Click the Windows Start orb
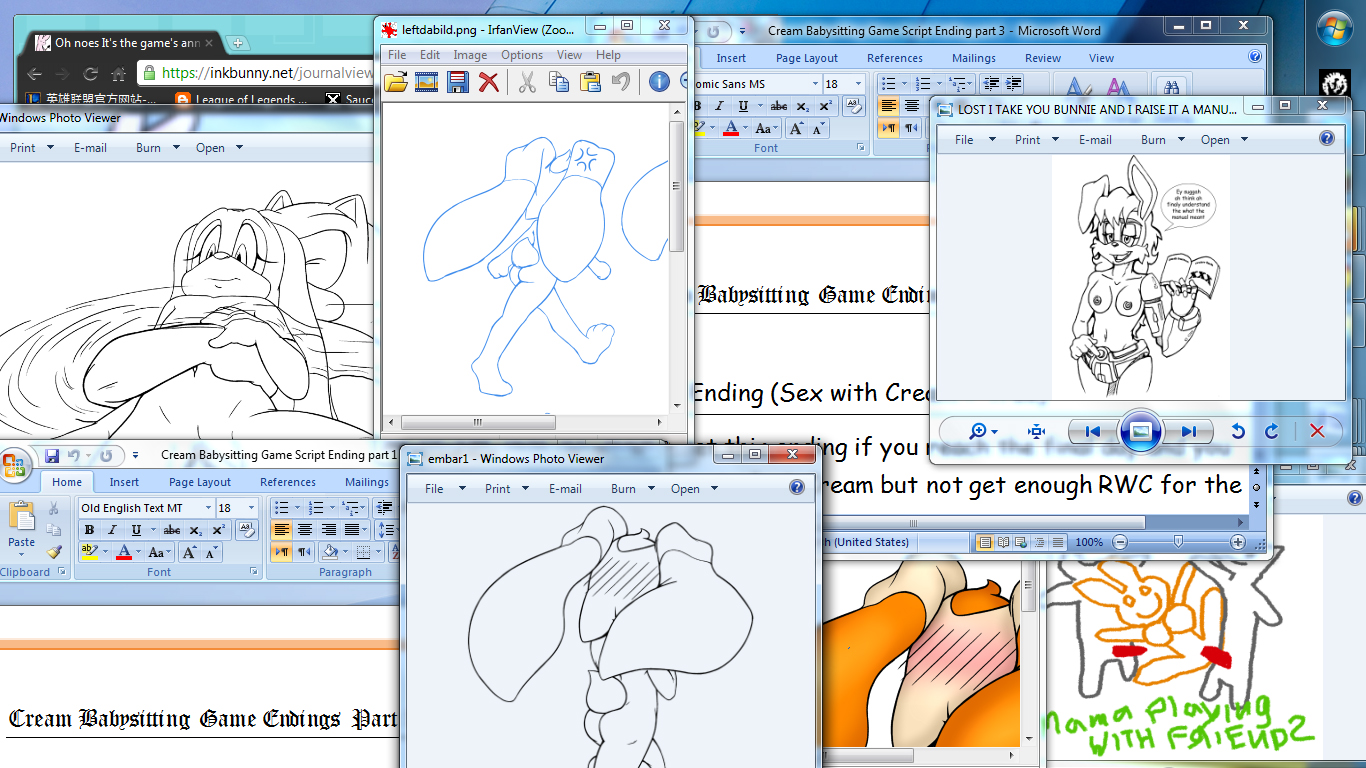 coord(1335,29)
